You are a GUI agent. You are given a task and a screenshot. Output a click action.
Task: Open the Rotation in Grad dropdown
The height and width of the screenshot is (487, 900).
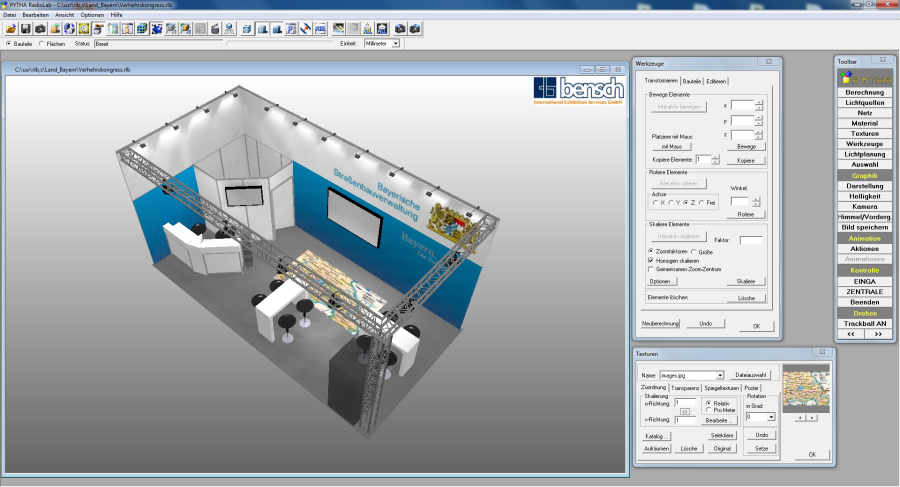(x=771, y=417)
